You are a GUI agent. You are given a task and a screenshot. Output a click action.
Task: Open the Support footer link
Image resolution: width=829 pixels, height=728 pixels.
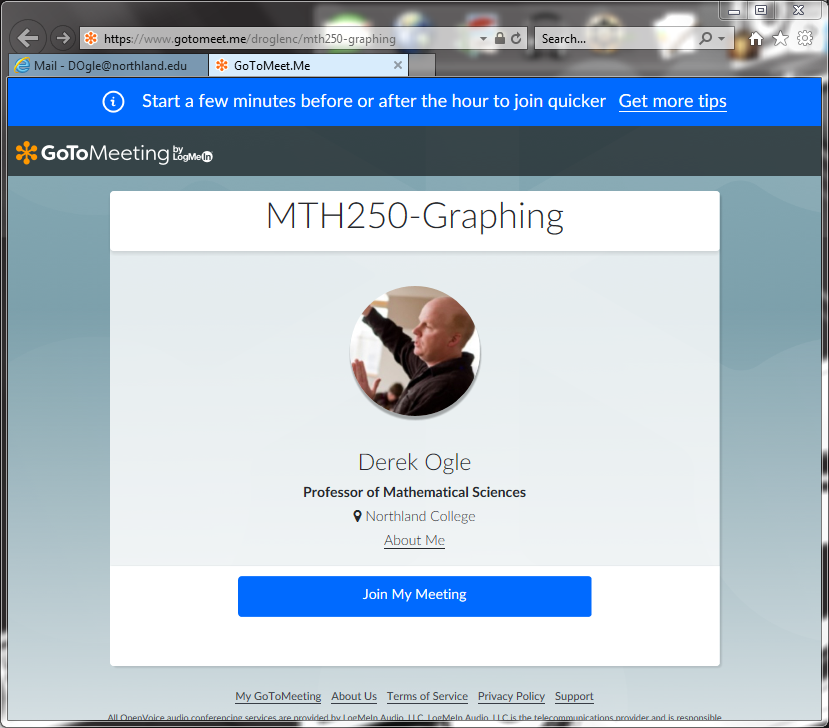(x=574, y=696)
